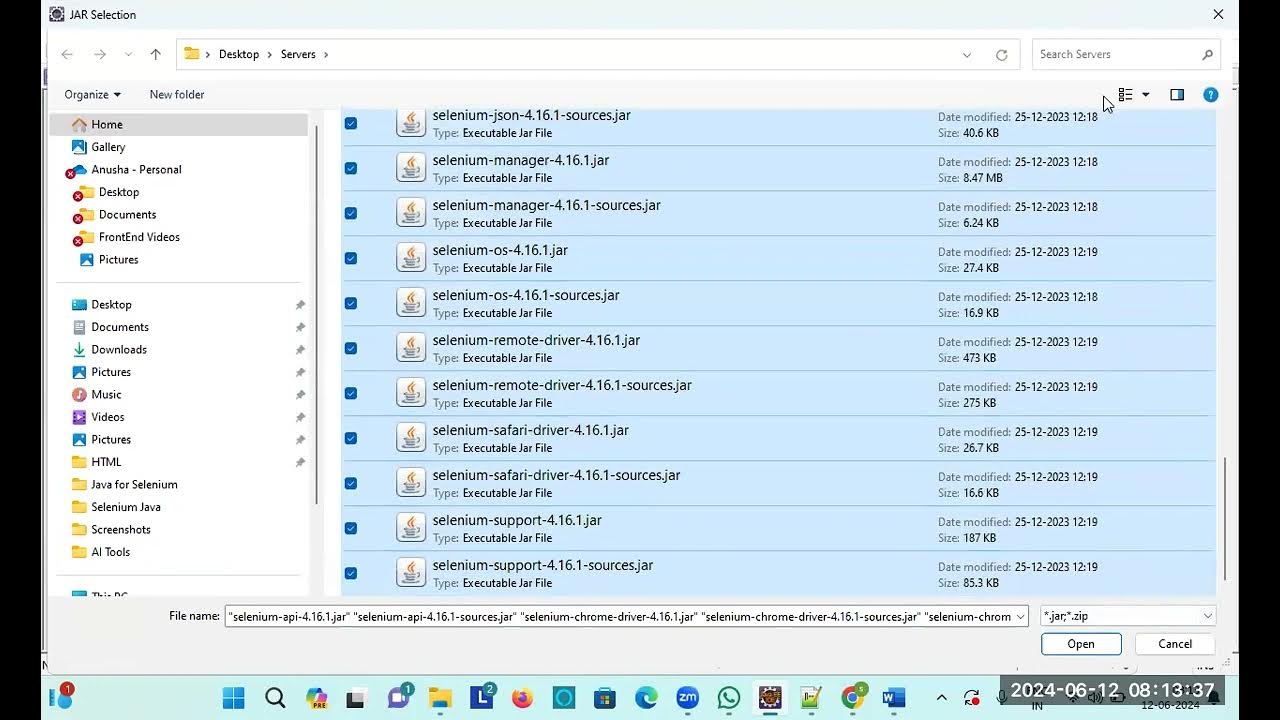Uncheck selenium-os-4.16.1.jar checkbox
This screenshot has height=720, width=1280.
[x=351, y=258]
